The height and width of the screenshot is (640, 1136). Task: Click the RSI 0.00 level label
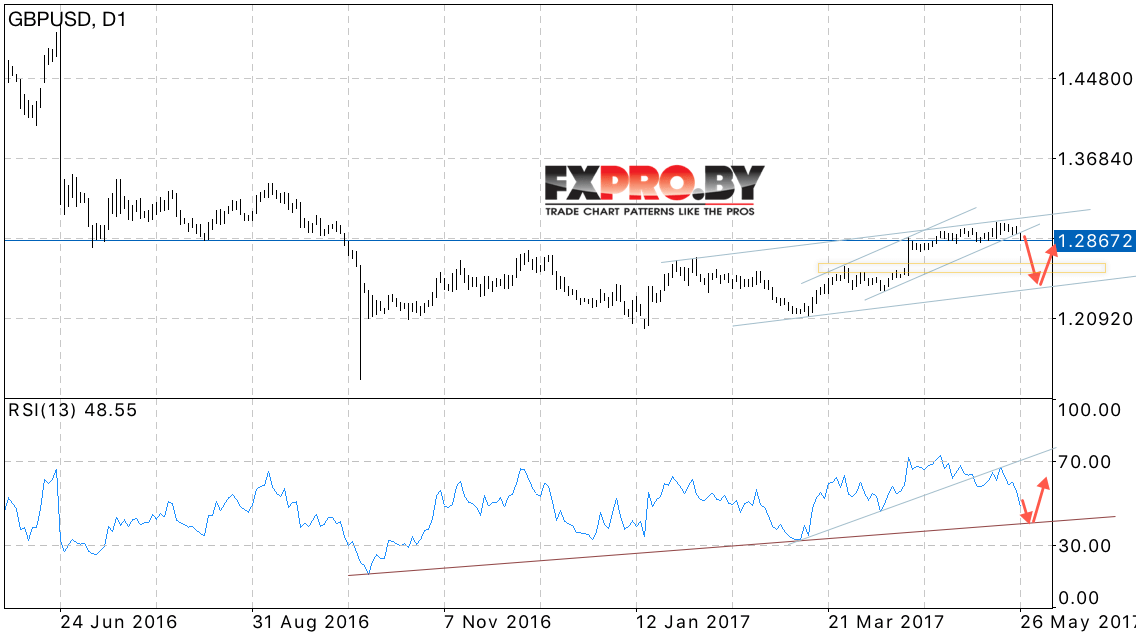pos(1079,598)
